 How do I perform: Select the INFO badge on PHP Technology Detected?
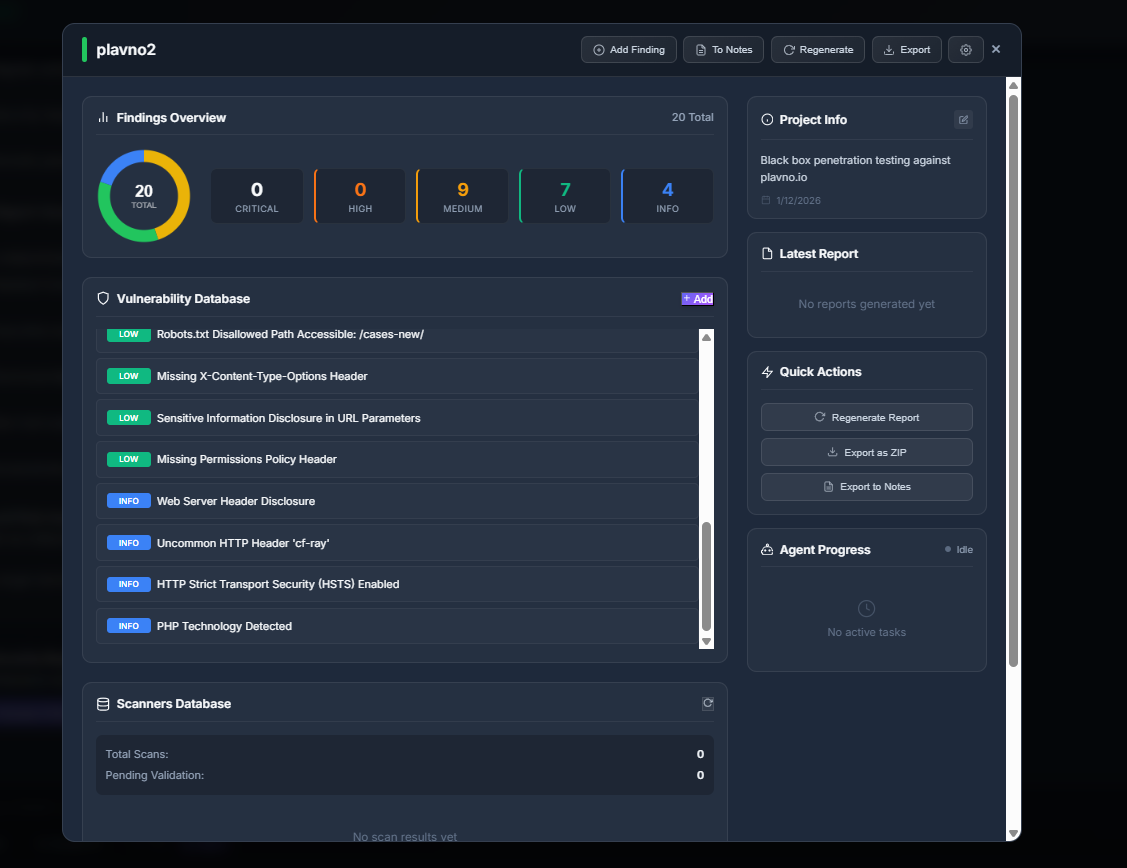(128, 625)
